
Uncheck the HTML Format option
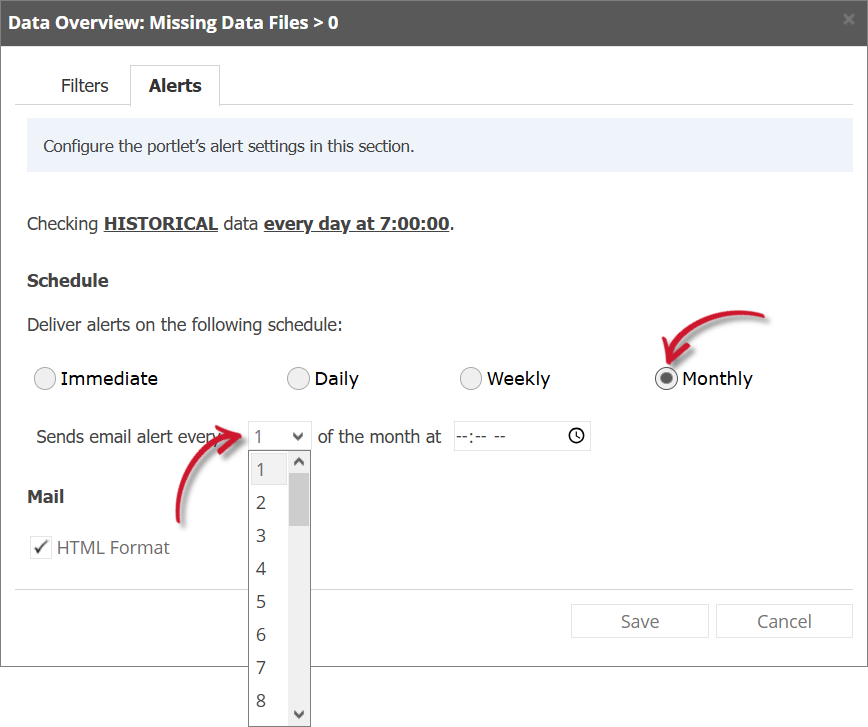click(40, 547)
